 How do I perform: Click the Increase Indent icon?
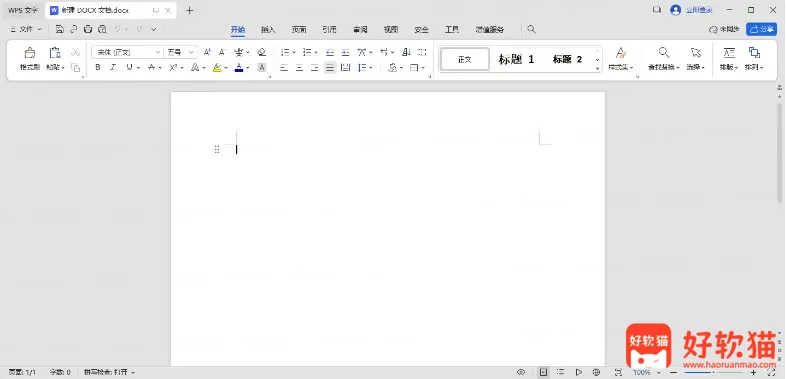tap(345, 52)
